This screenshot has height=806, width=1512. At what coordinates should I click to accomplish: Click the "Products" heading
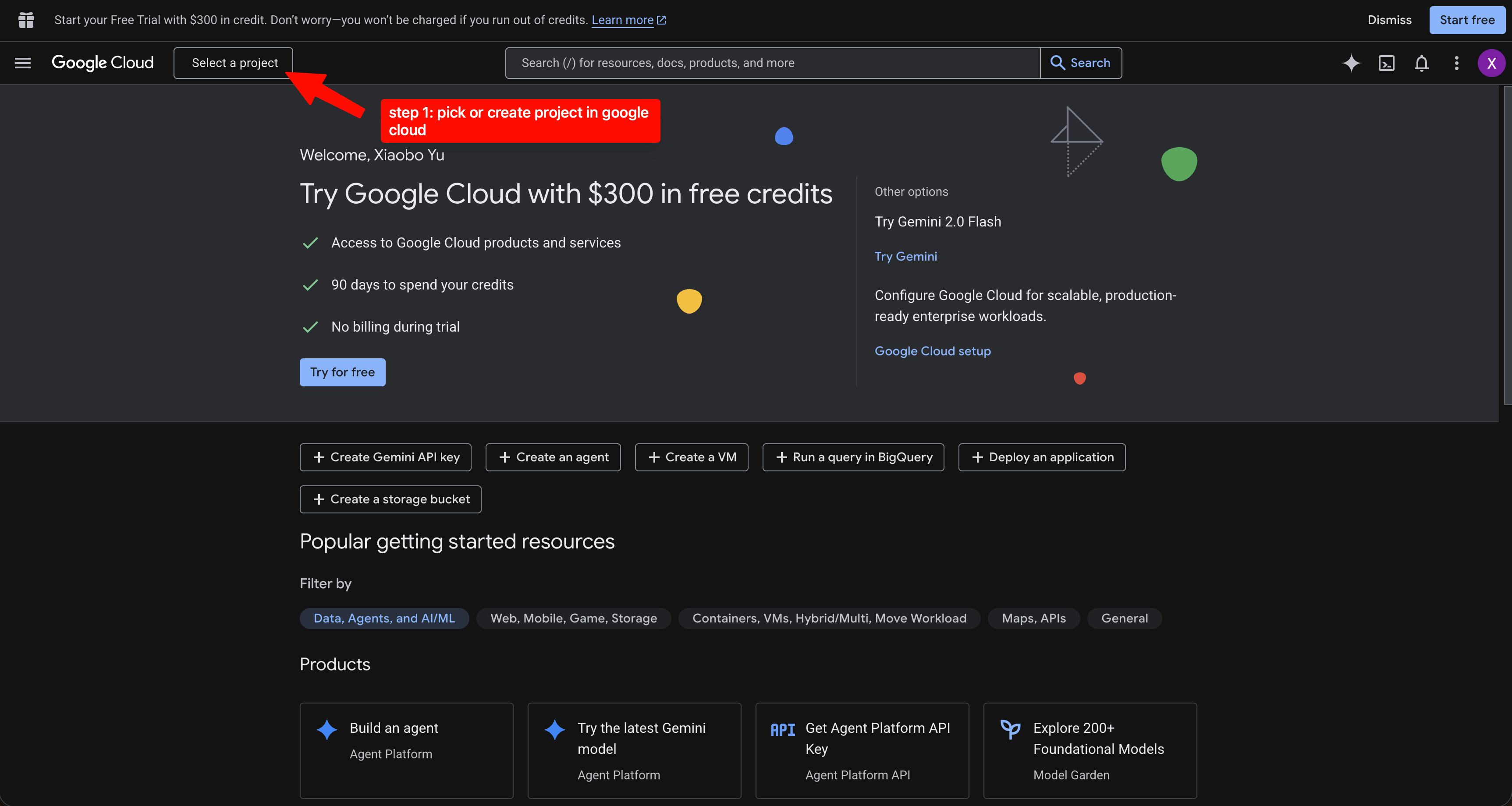[x=335, y=664]
